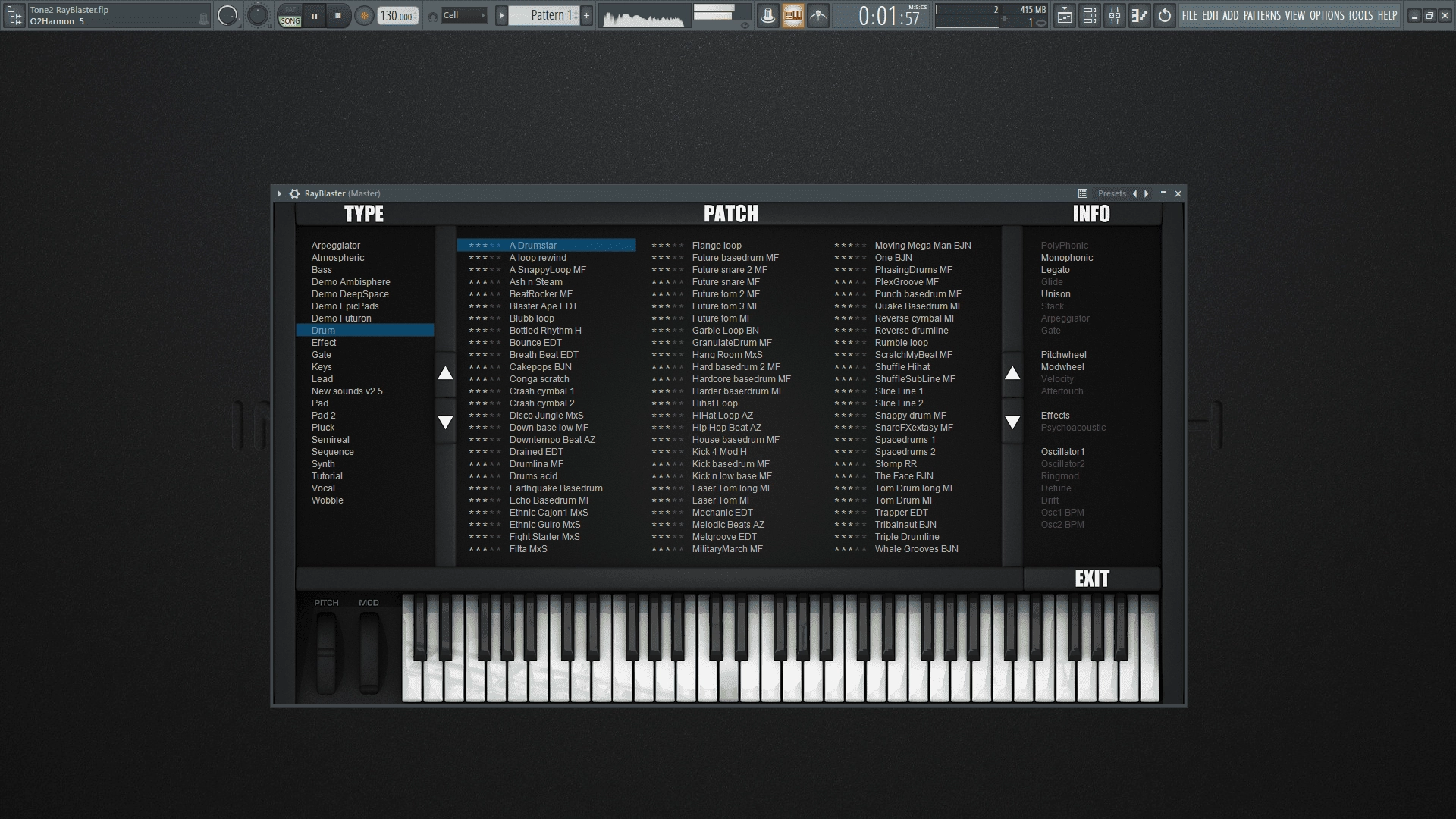Open the OPTIONS menu
The height and width of the screenshot is (819, 1456).
tap(1327, 15)
